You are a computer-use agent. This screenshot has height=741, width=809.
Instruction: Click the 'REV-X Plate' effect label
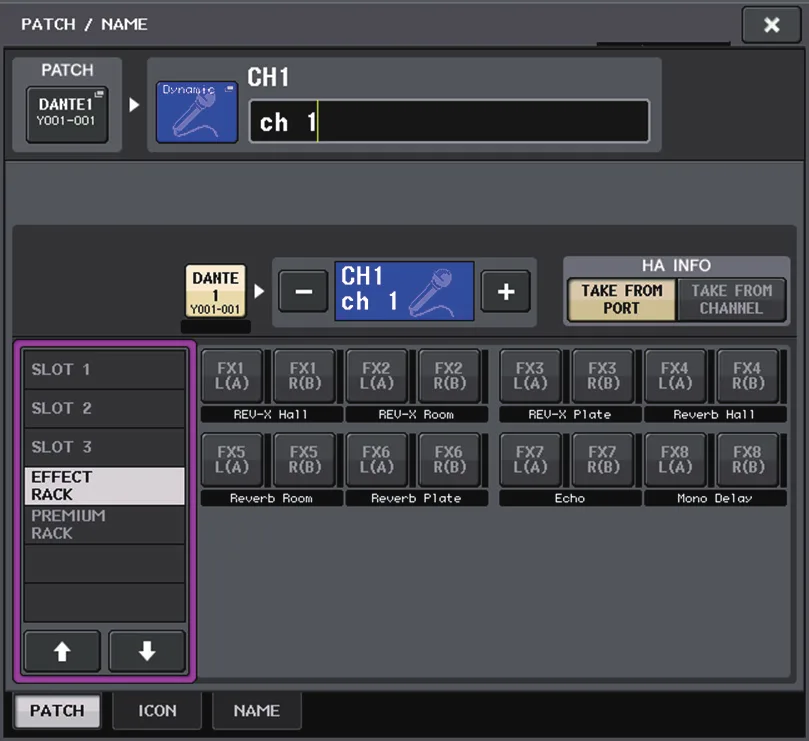[x=570, y=414]
